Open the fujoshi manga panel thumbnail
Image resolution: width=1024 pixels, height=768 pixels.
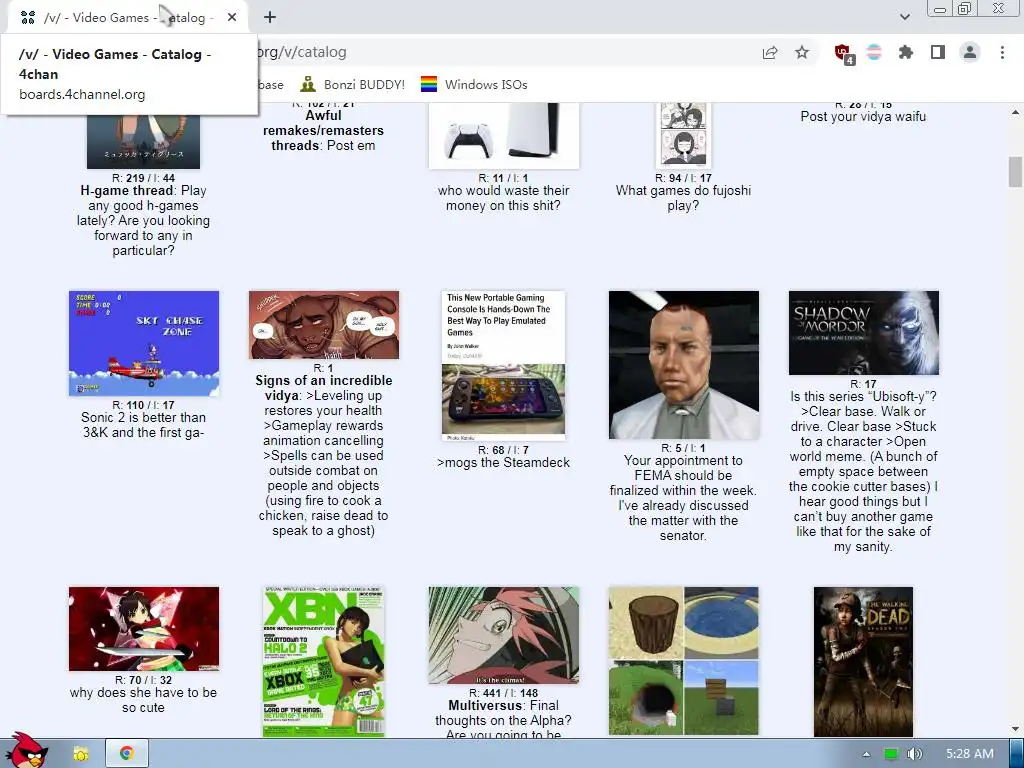coord(683,135)
